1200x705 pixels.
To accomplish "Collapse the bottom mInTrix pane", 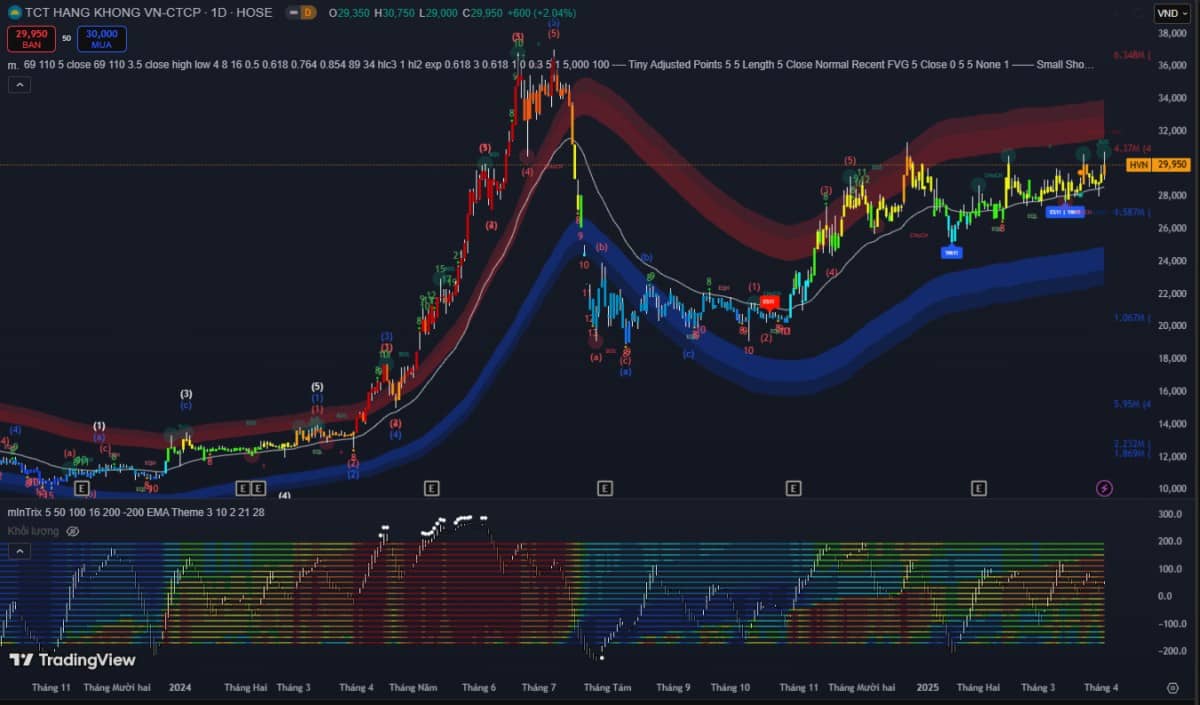I will click(x=20, y=553).
